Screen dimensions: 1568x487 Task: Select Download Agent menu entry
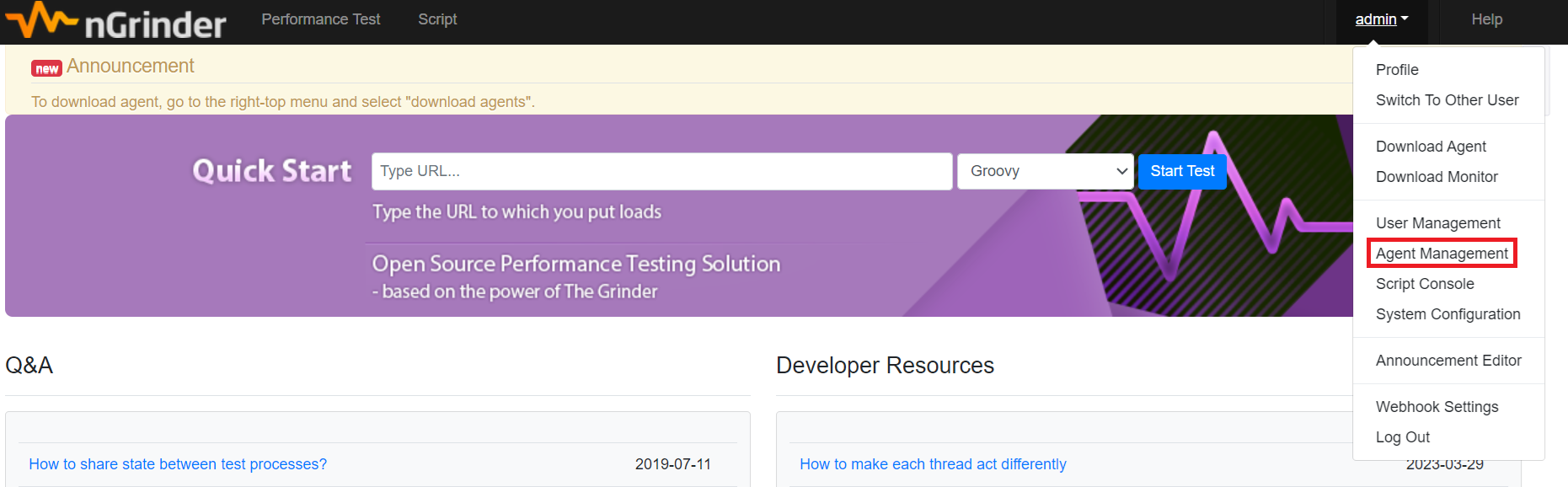(1431, 147)
